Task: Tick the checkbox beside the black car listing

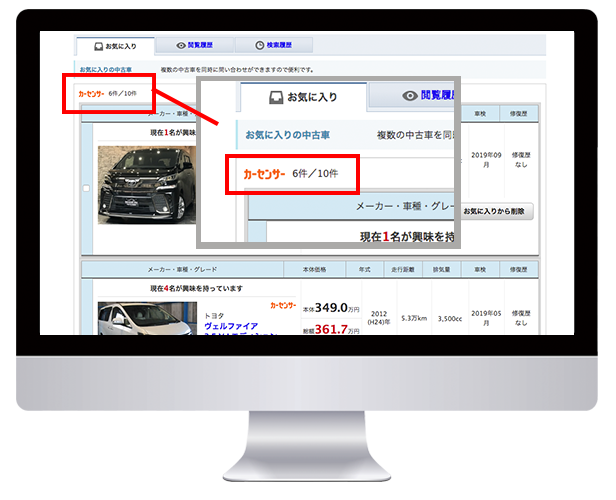Action: point(86,188)
